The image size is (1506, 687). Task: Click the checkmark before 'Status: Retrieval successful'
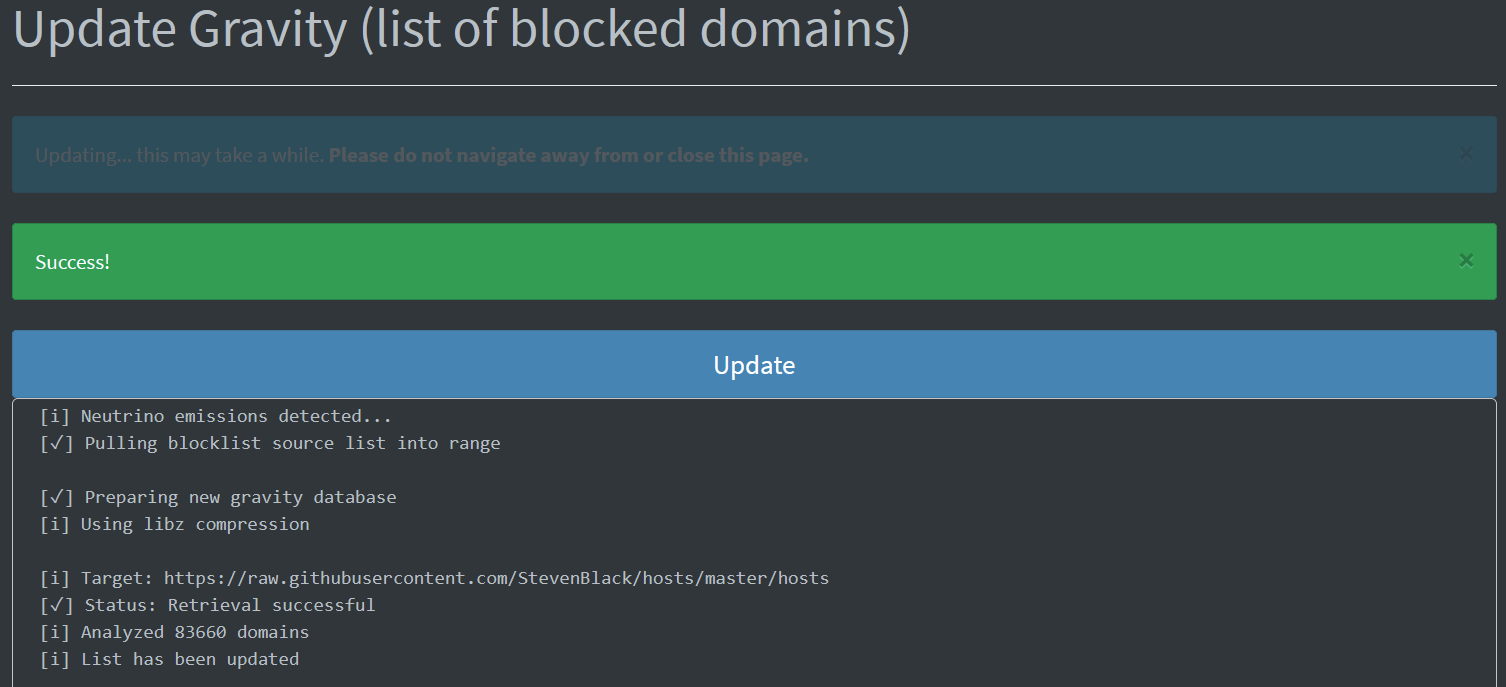point(57,605)
